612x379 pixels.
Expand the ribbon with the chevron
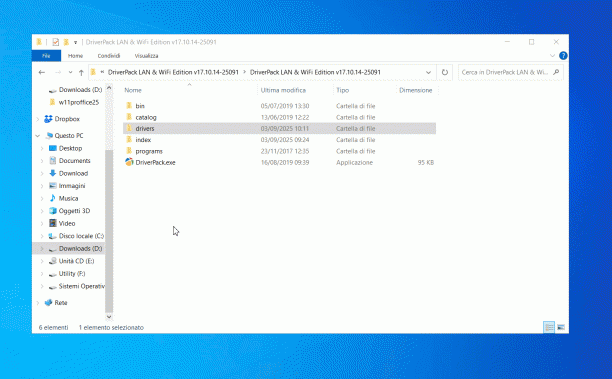pyautogui.click(x=552, y=56)
